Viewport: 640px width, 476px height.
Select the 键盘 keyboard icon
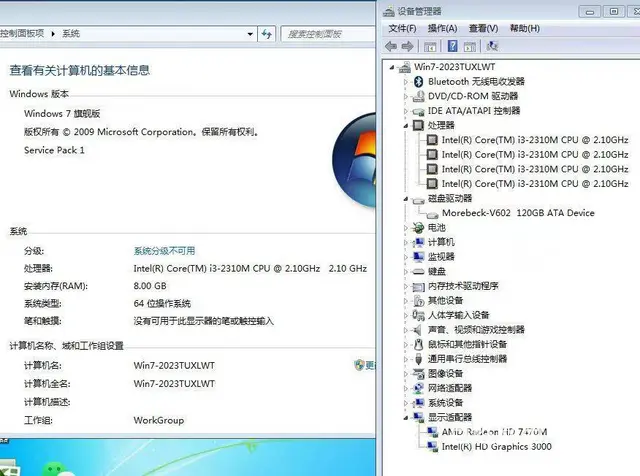click(418, 271)
